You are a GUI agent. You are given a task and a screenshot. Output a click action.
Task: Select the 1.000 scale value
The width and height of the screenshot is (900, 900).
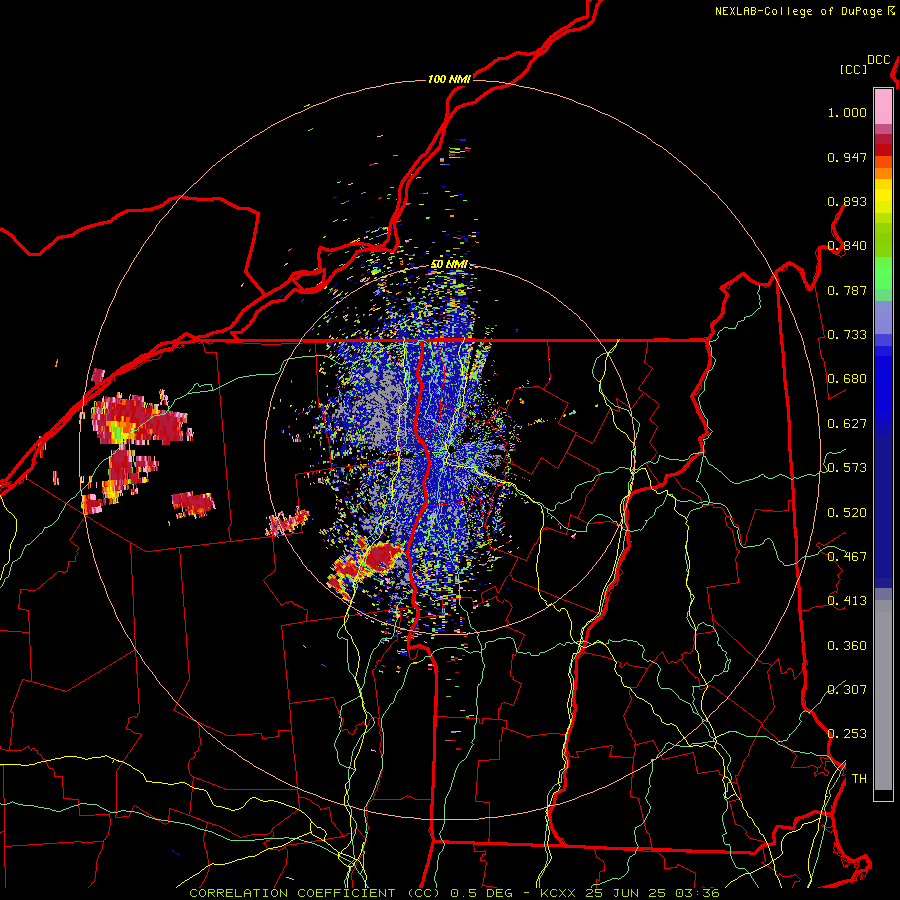pyautogui.click(x=847, y=112)
